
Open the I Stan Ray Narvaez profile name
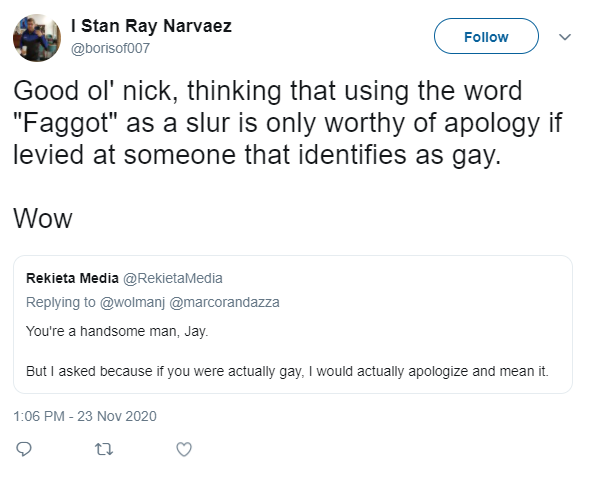coord(151,26)
